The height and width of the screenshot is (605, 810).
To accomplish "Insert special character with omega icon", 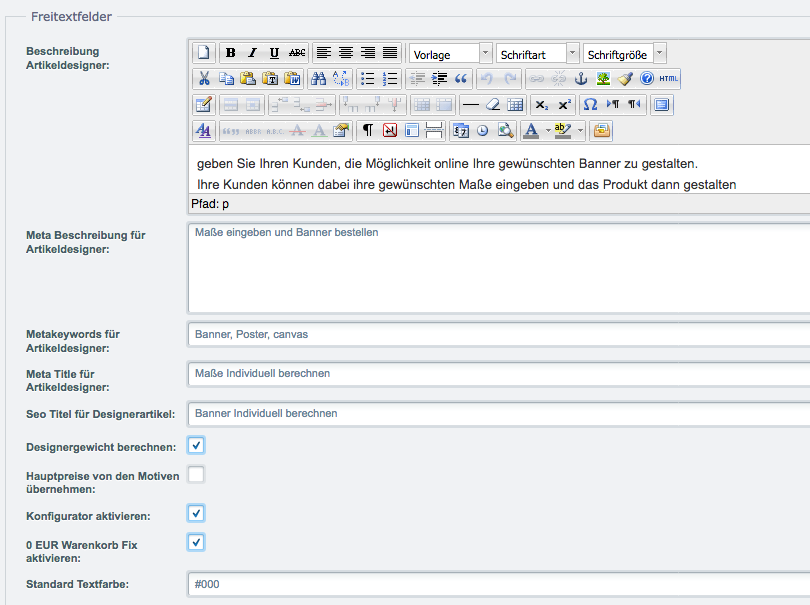I will (590, 104).
